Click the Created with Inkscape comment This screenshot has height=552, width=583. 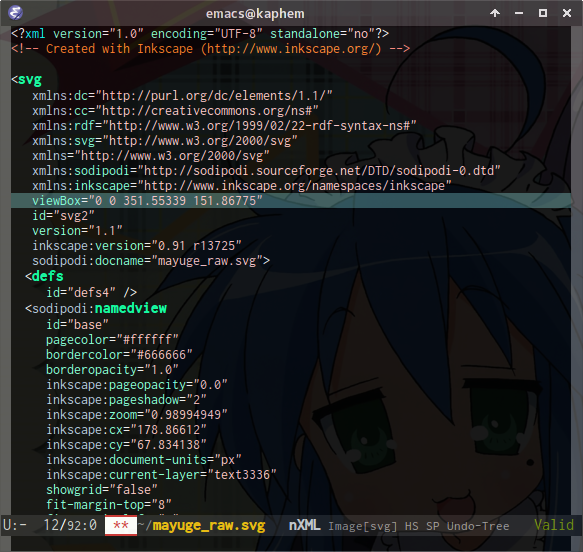(x=210, y=49)
